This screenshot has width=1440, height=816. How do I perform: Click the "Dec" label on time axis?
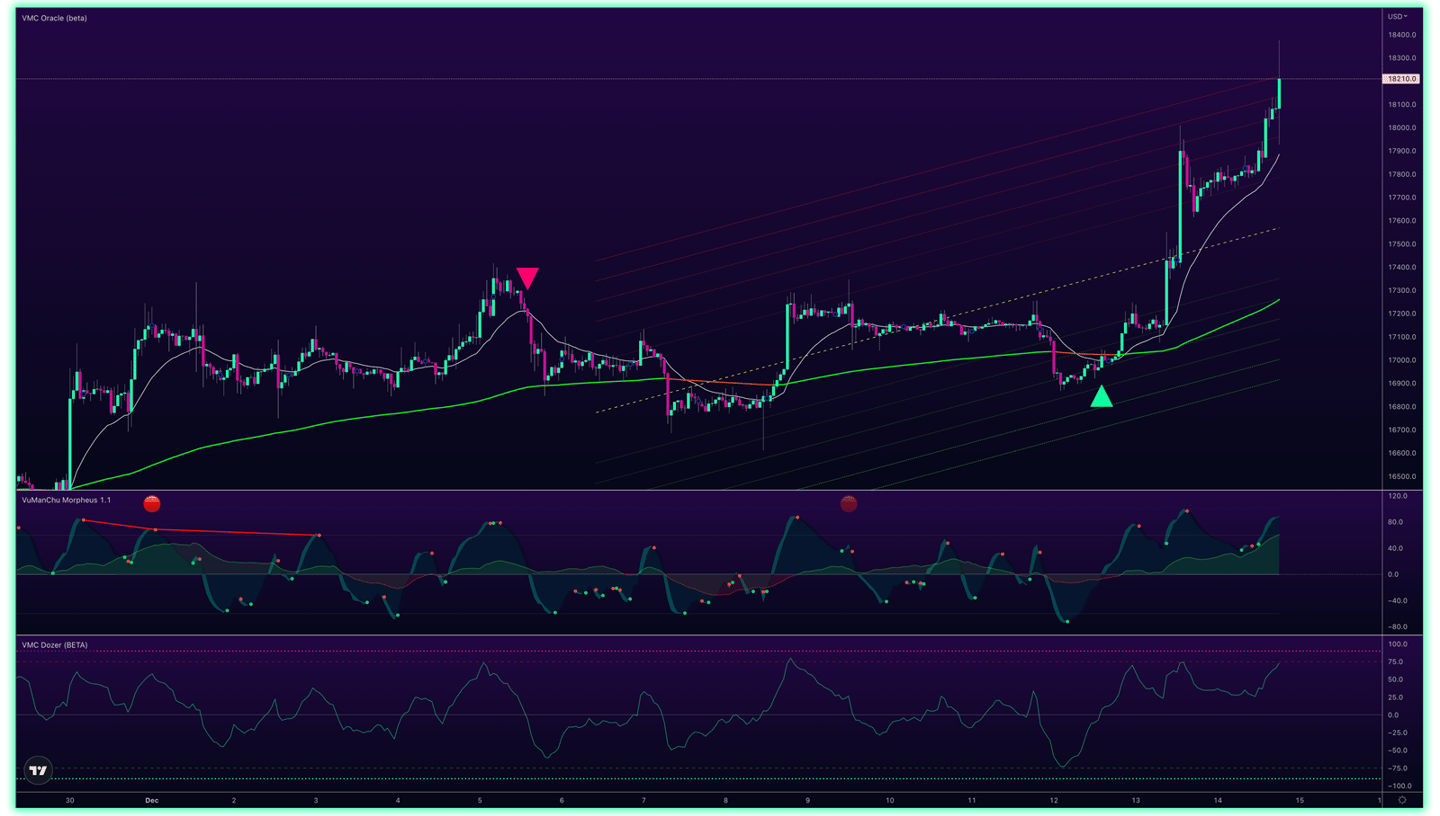(151, 800)
